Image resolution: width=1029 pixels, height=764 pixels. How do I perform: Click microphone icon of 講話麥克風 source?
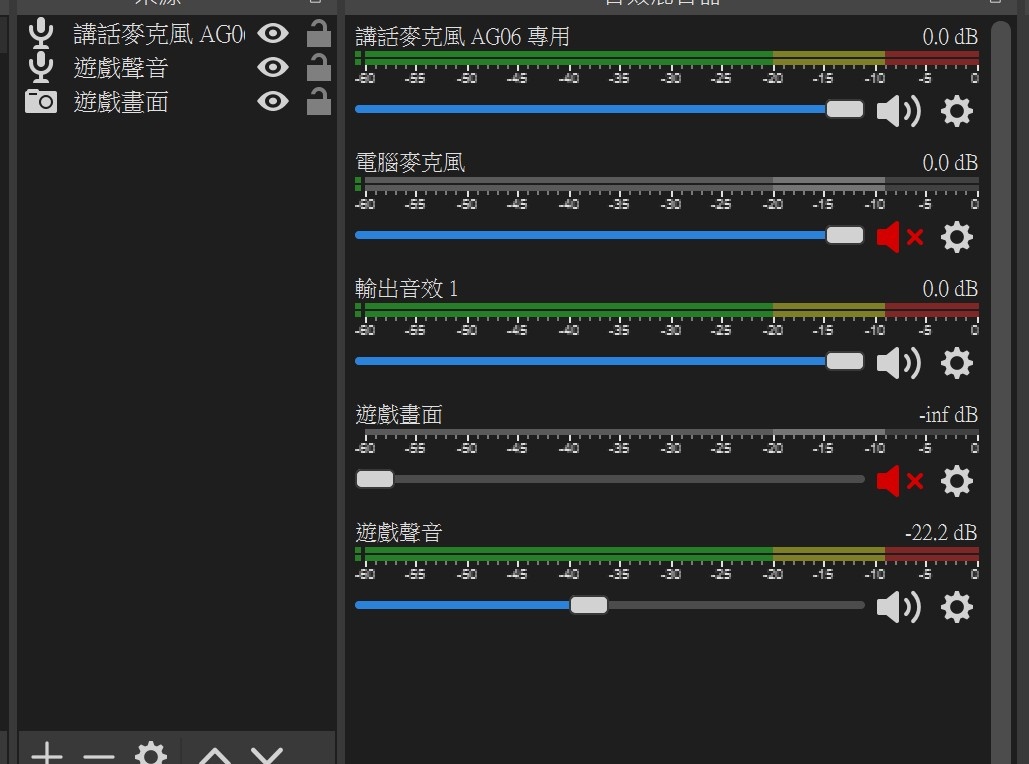41,33
